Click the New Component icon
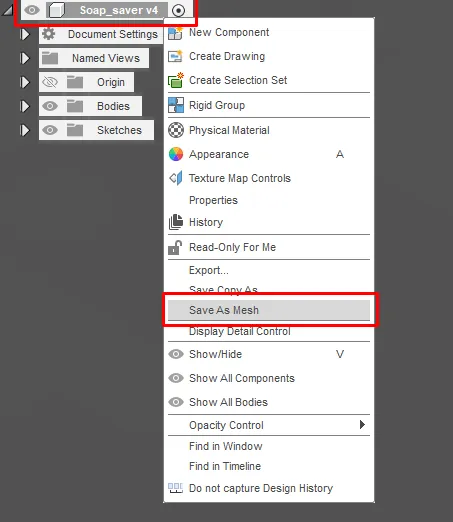 coord(175,33)
